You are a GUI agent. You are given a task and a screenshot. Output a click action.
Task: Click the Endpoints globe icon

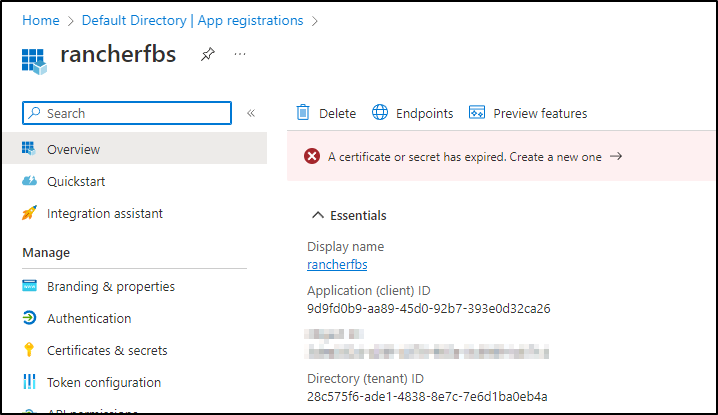click(380, 112)
